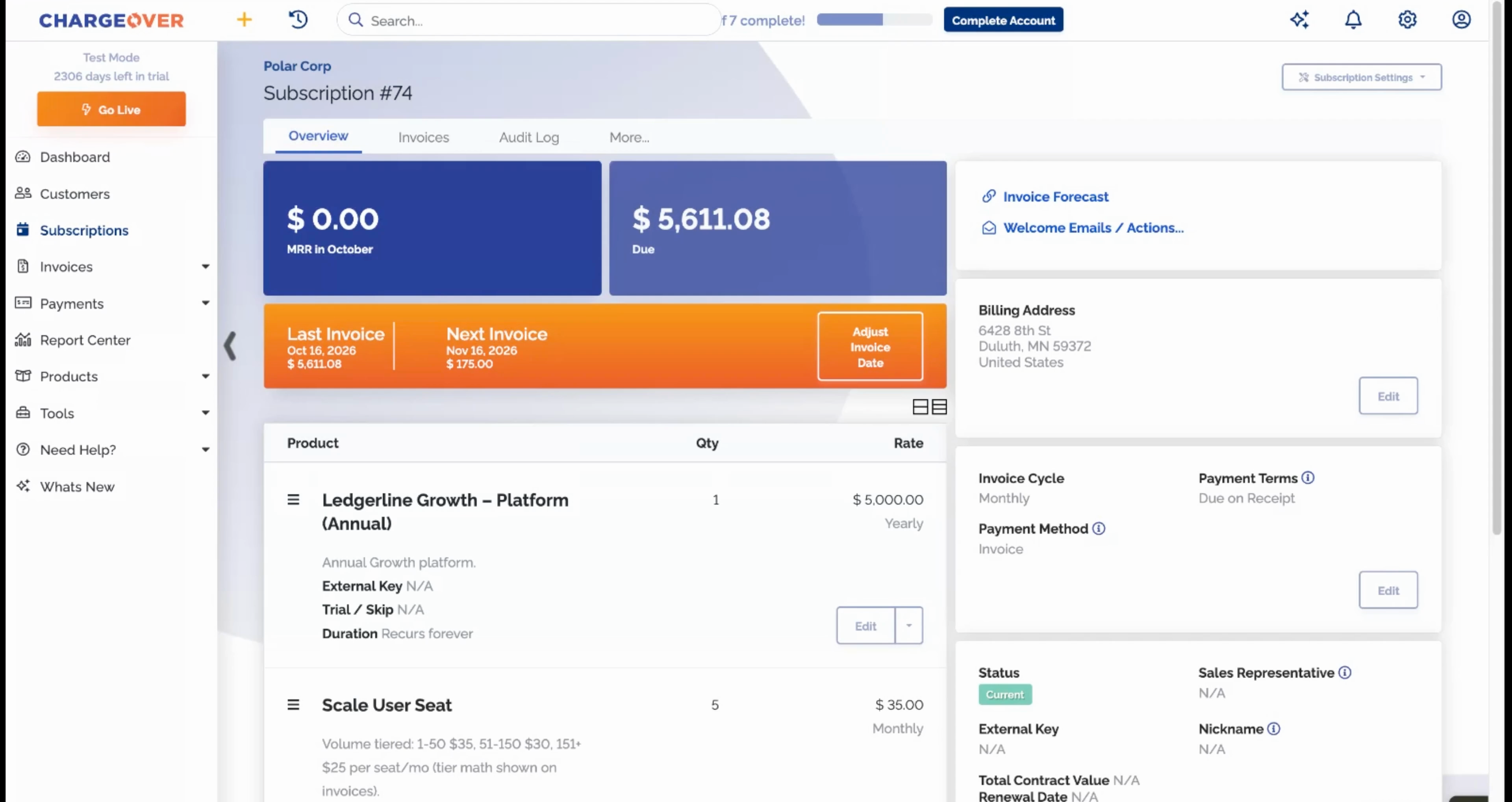Expand the Tools sidebar menu arrow

tap(206, 413)
